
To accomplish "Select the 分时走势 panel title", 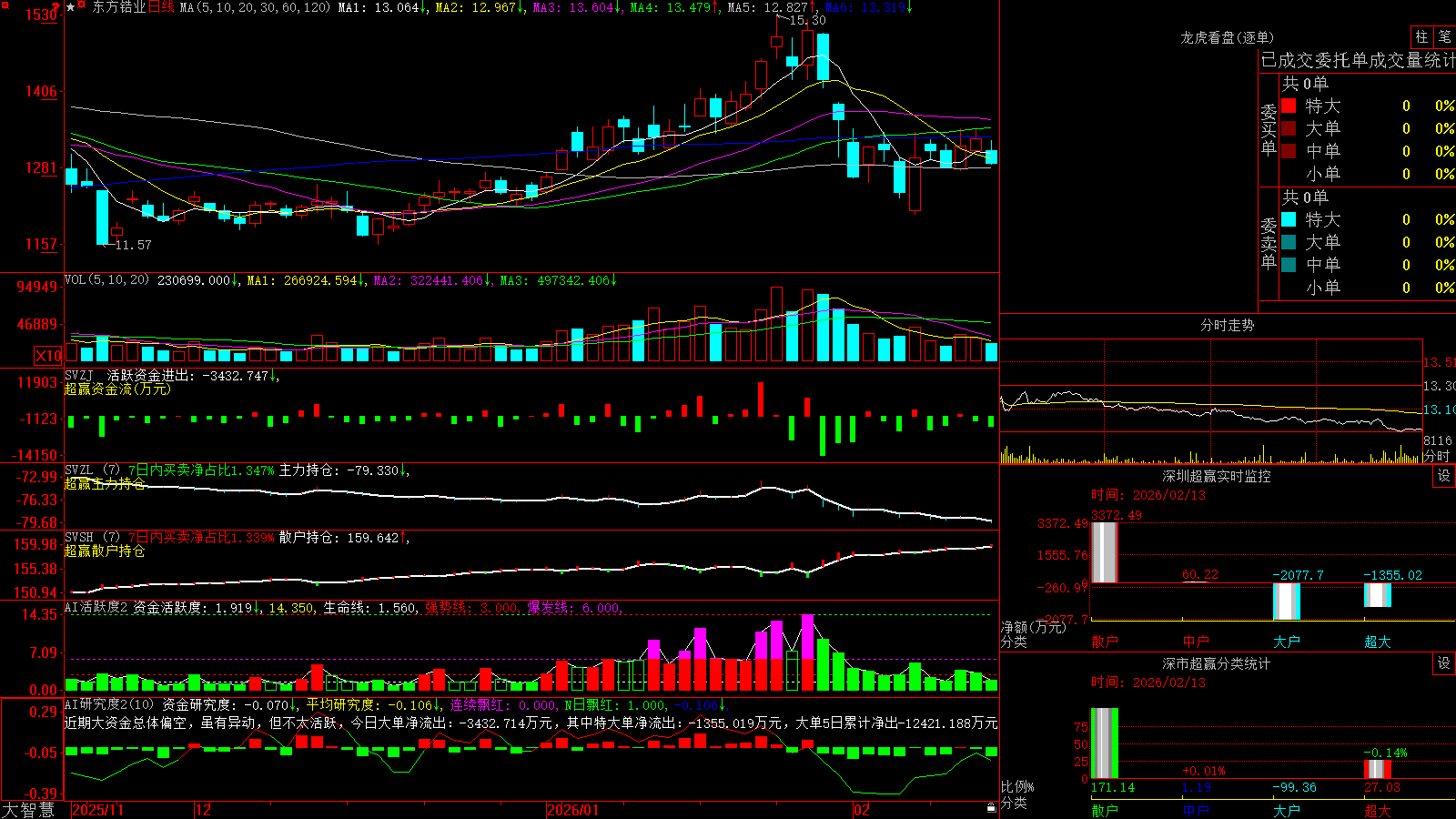I will click(x=1227, y=325).
